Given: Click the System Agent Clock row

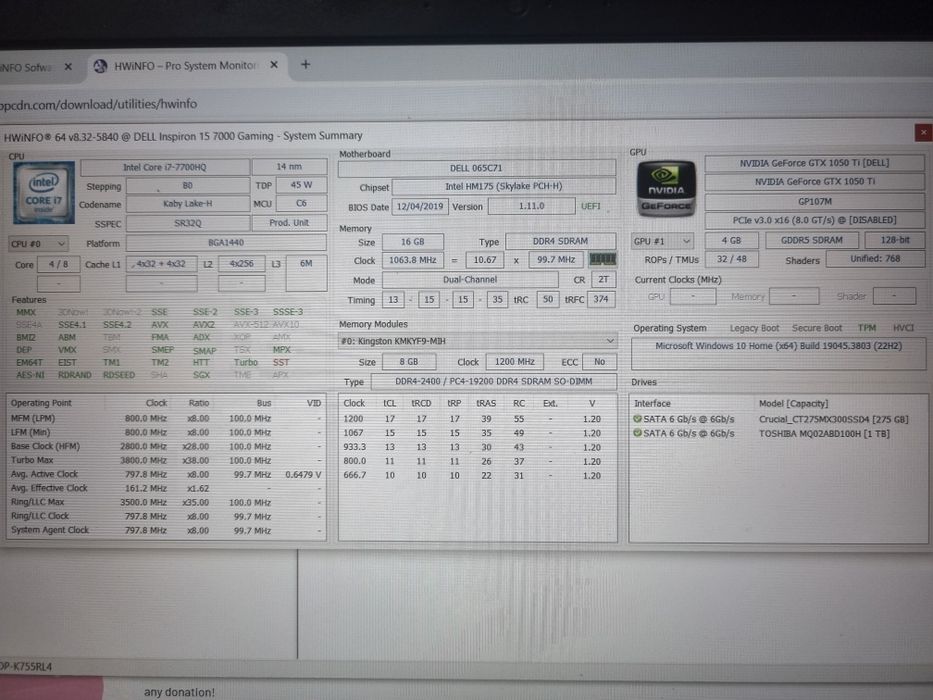Looking at the screenshot, I should tap(166, 530).
